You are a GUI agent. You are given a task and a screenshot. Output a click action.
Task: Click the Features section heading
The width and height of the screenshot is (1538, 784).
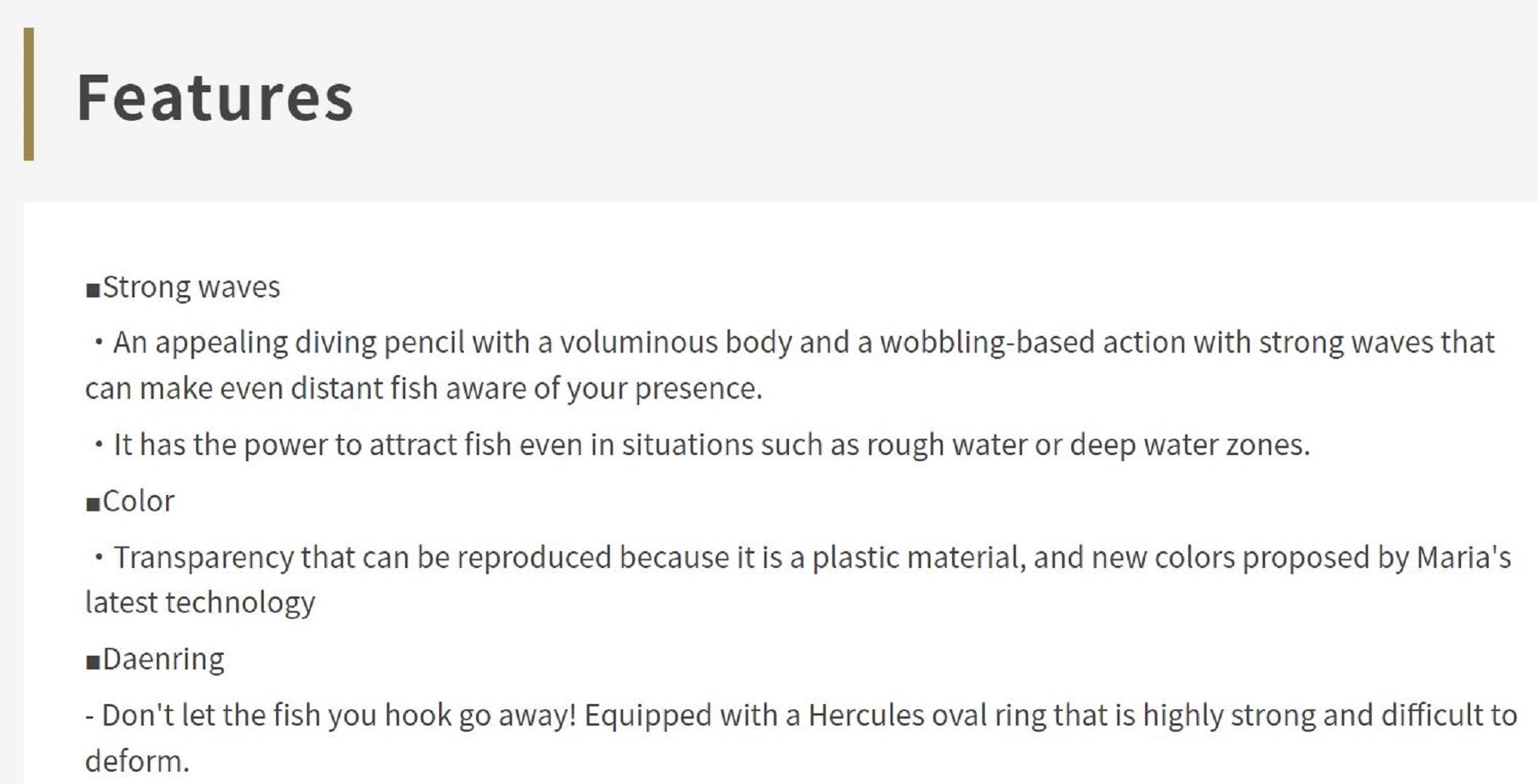(215, 98)
